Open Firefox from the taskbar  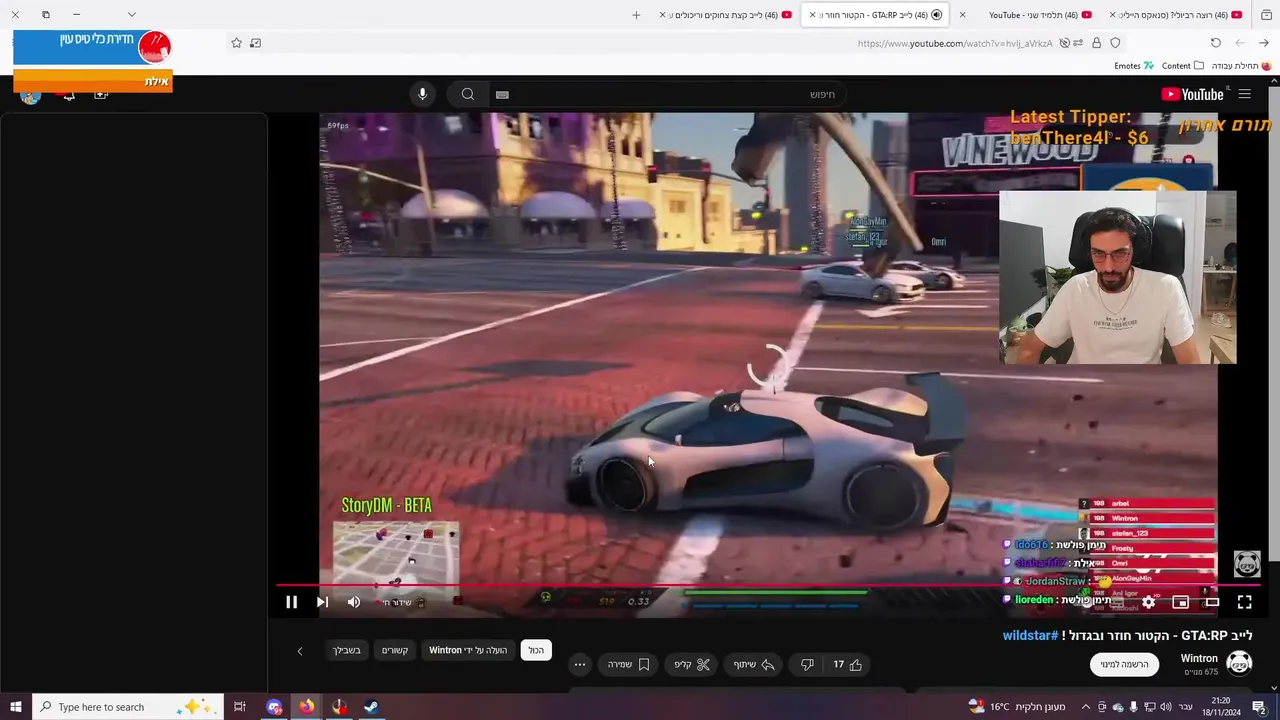[306, 707]
